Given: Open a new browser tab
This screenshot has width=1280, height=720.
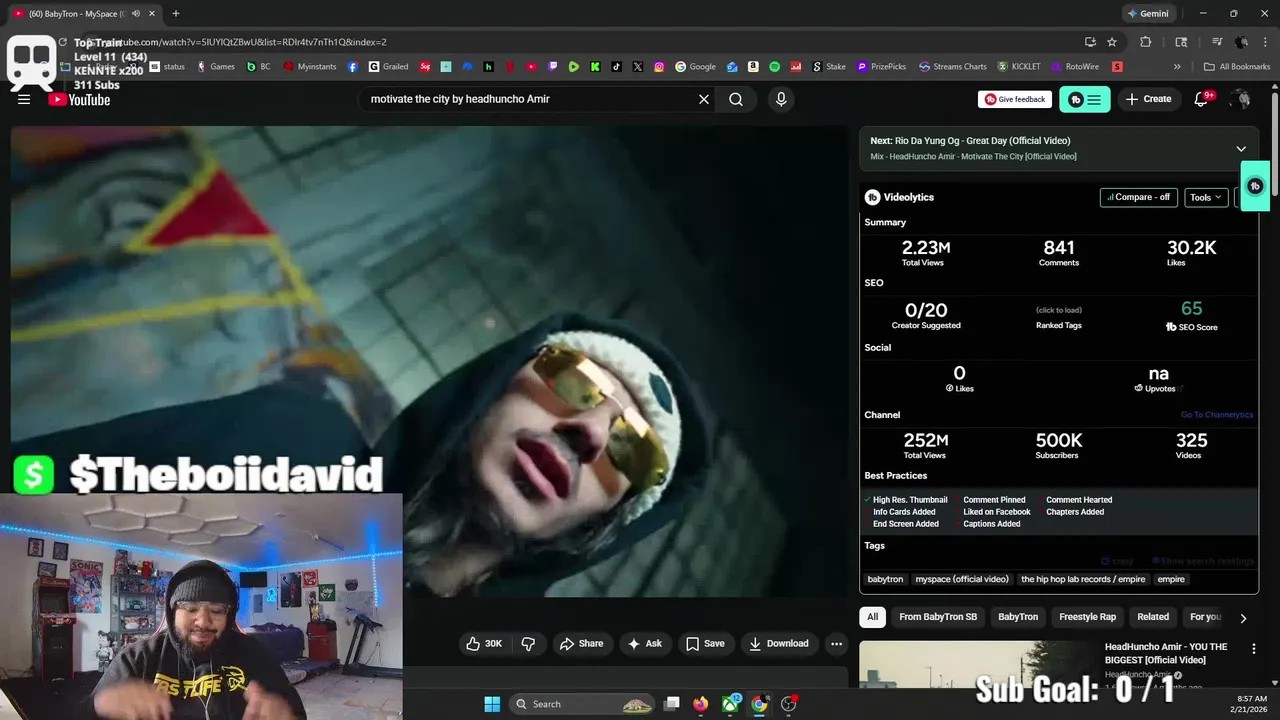Looking at the screenshot, I should 175,14.
